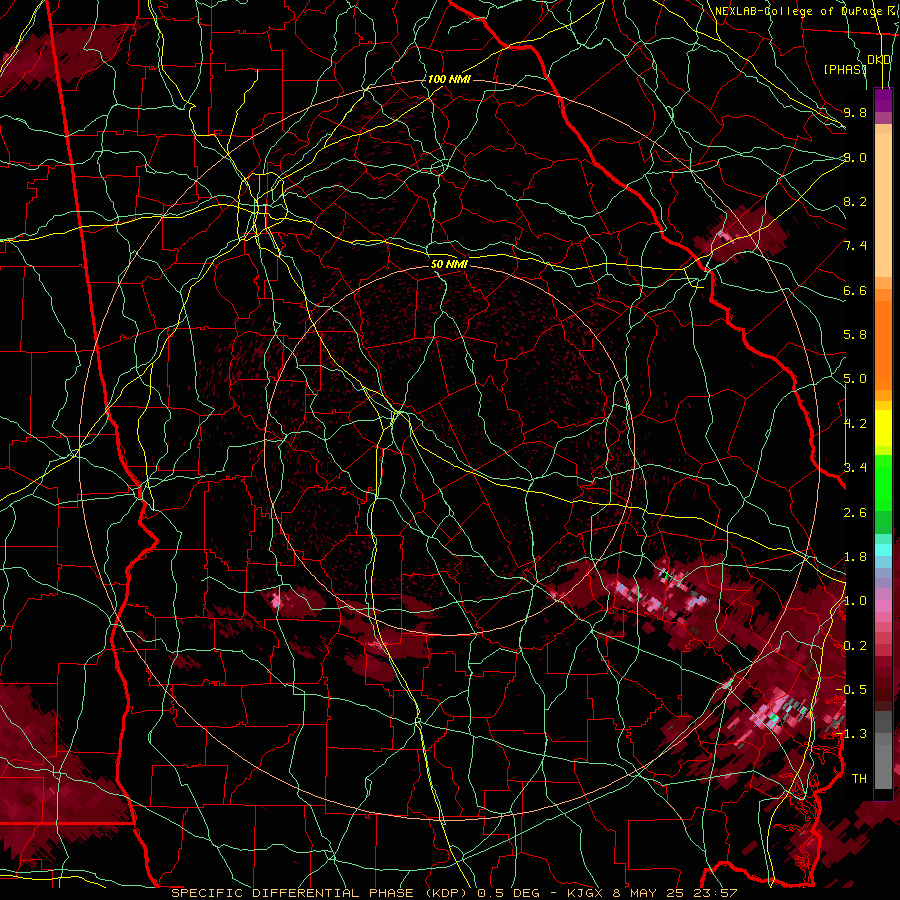The height and width of the screenshot is (900, 900).
Task: Click the TH threshold label
Action: click(x=859, y=779)
